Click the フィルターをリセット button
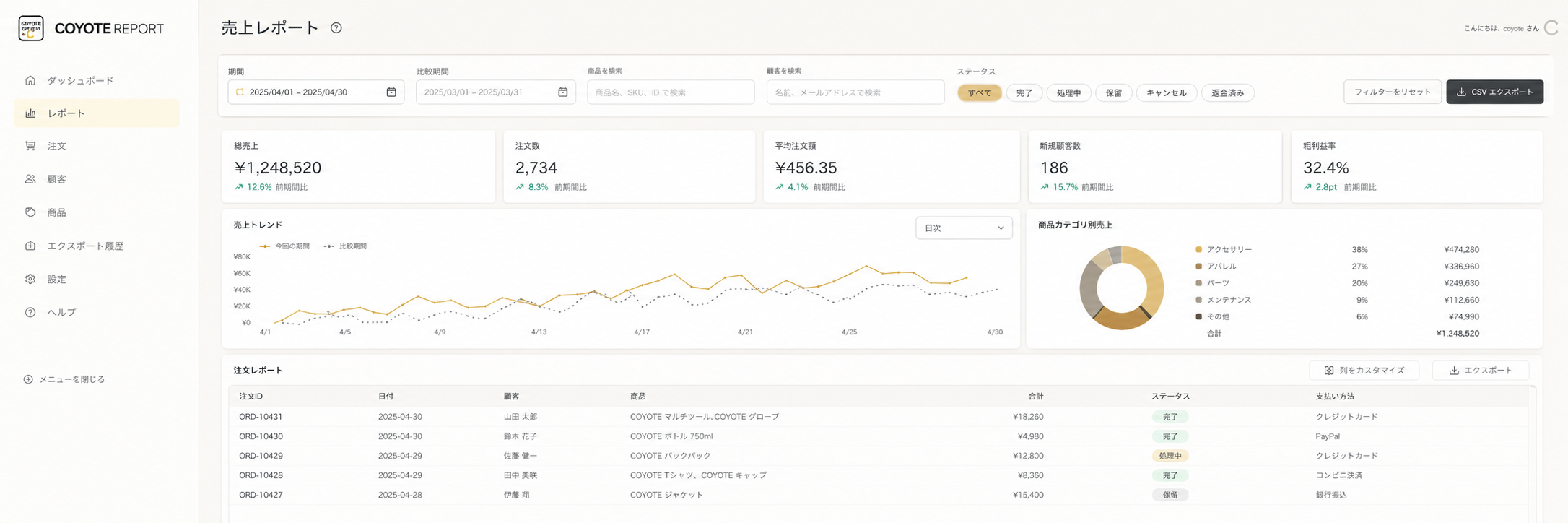This screenshot has height=523, width=1568. pyautogui.click(x=1393, y=92)
